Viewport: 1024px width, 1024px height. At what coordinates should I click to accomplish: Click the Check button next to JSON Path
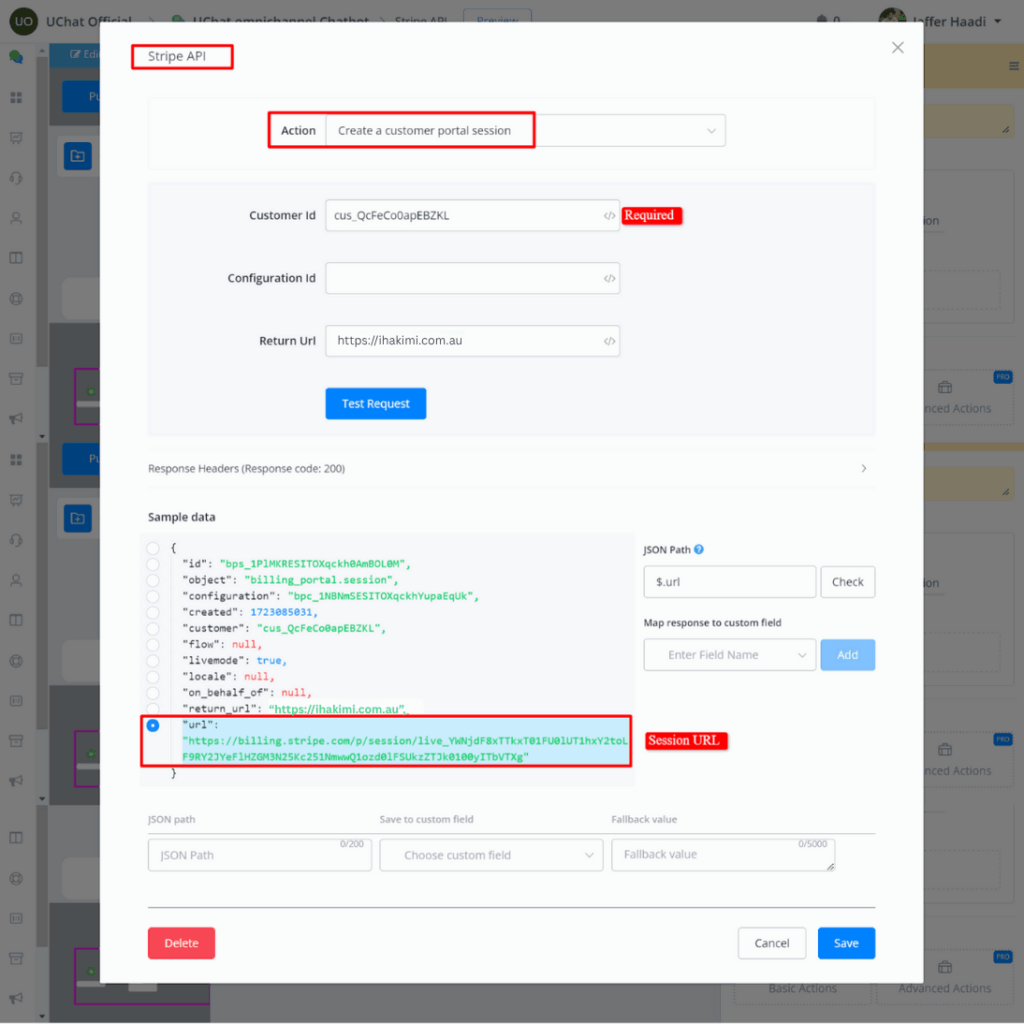(x=847, y=582)
